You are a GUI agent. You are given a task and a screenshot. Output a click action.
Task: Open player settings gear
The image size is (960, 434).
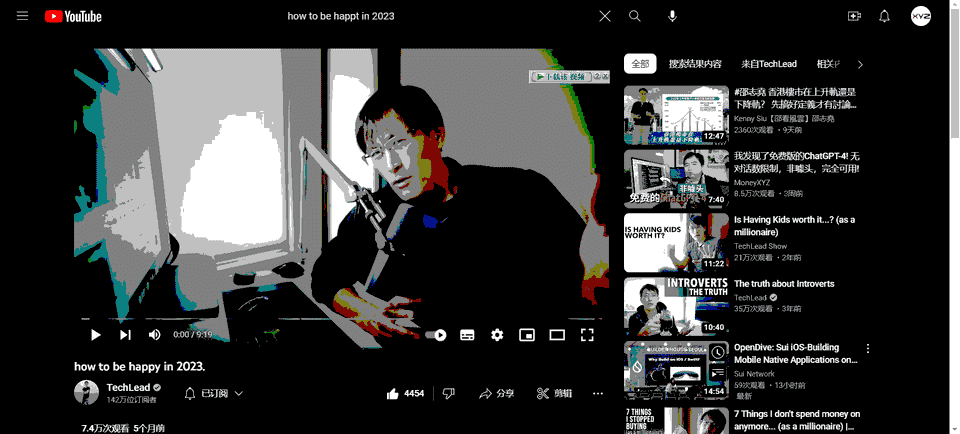(497, 335)
